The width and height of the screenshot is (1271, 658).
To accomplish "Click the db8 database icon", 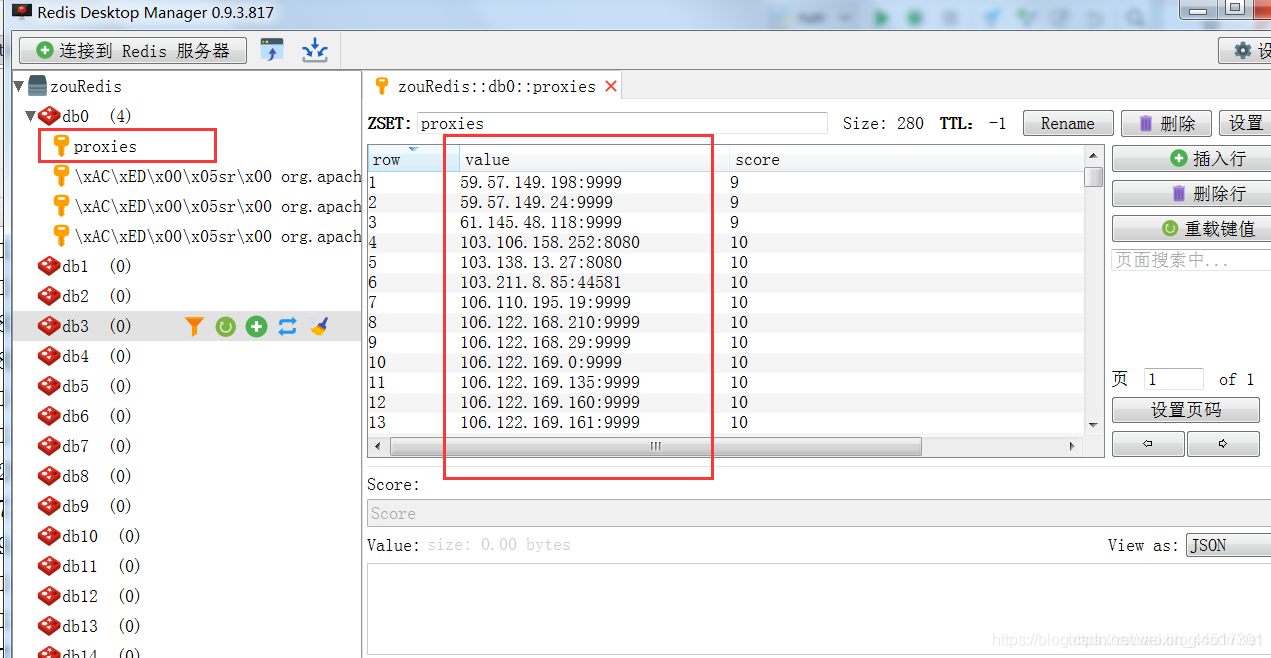I will coord(49,476).
